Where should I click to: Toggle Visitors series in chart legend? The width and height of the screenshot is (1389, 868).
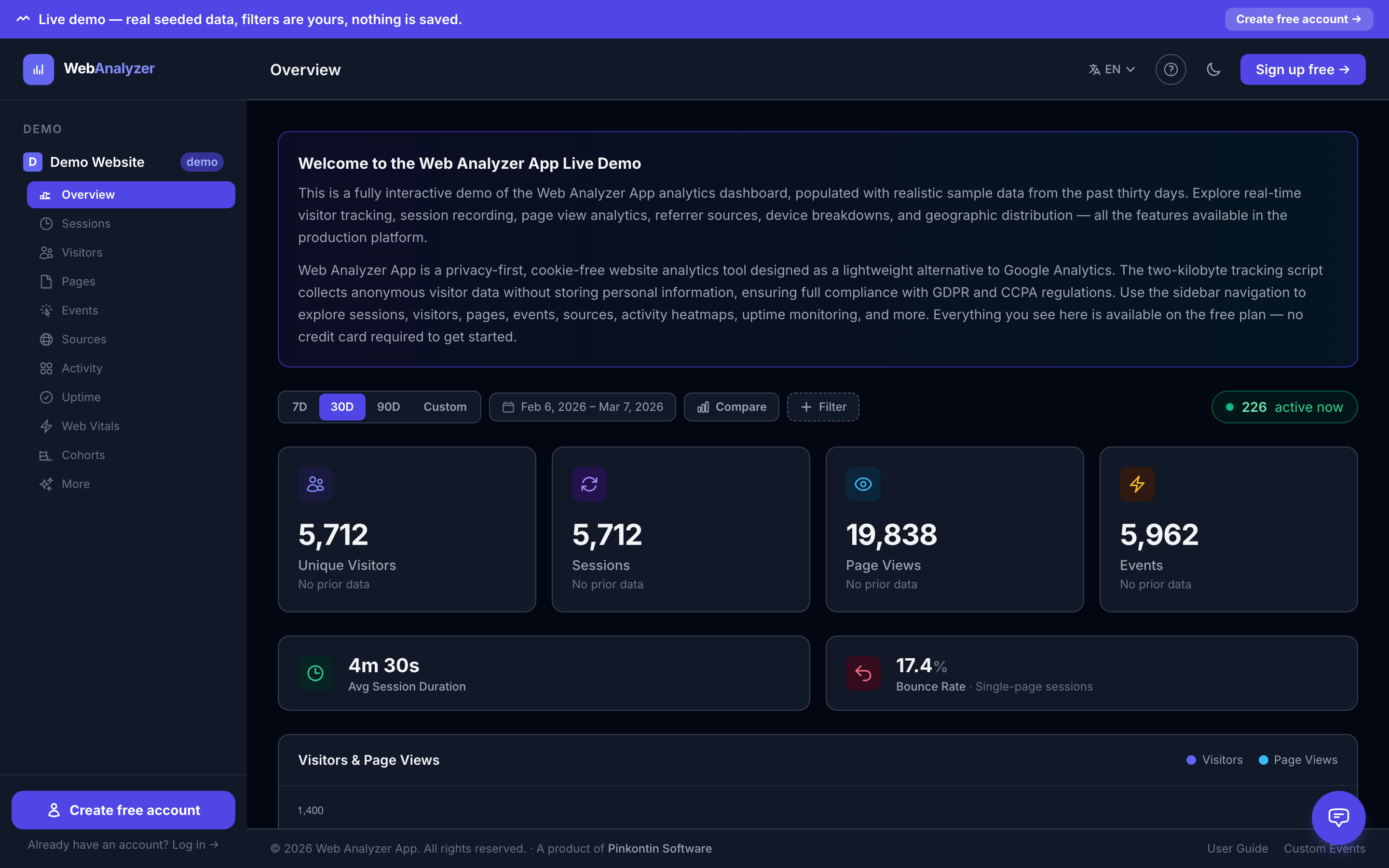[x=1214, y=759]
